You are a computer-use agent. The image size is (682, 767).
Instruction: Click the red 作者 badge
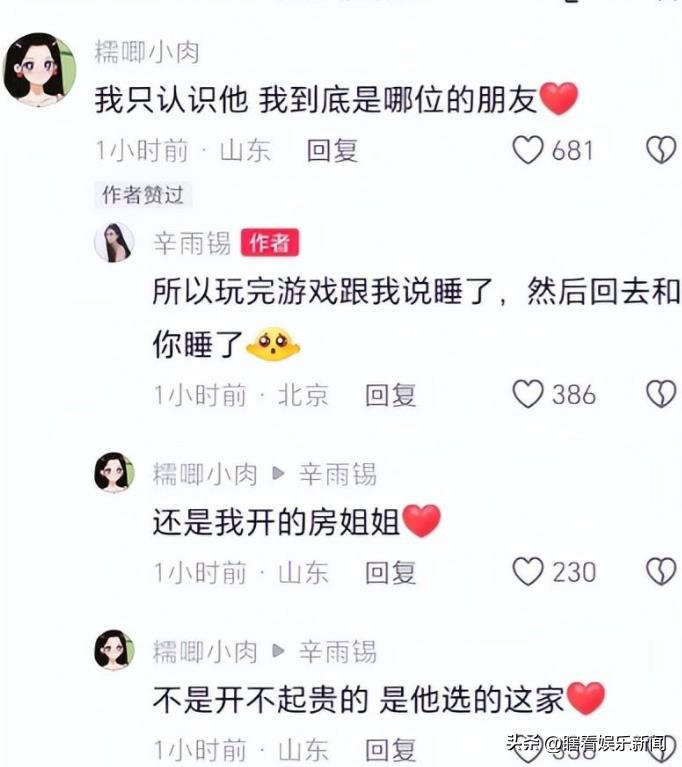270,243
